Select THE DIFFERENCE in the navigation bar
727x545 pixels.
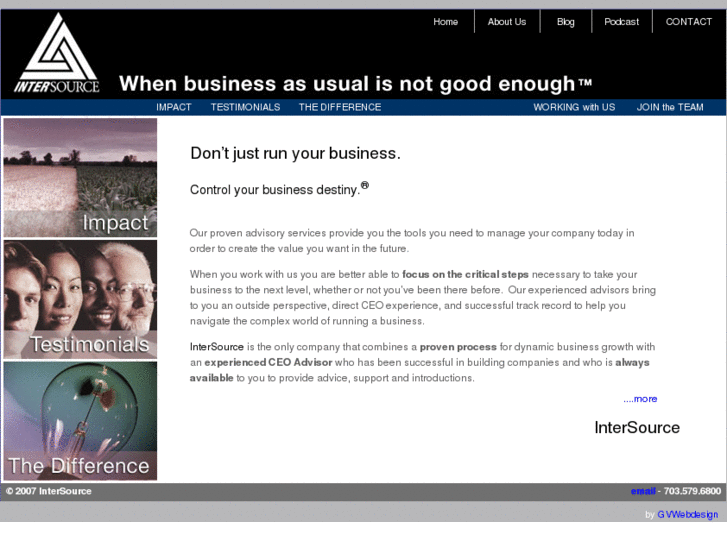(340, 107)
